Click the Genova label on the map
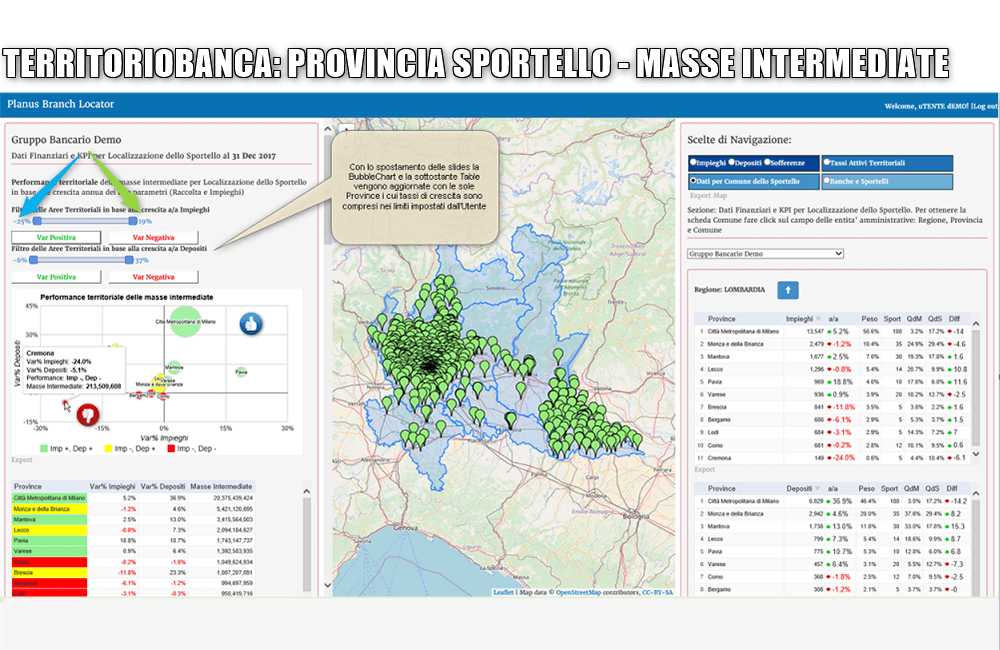1000x650 pixels. coord(406,528)
